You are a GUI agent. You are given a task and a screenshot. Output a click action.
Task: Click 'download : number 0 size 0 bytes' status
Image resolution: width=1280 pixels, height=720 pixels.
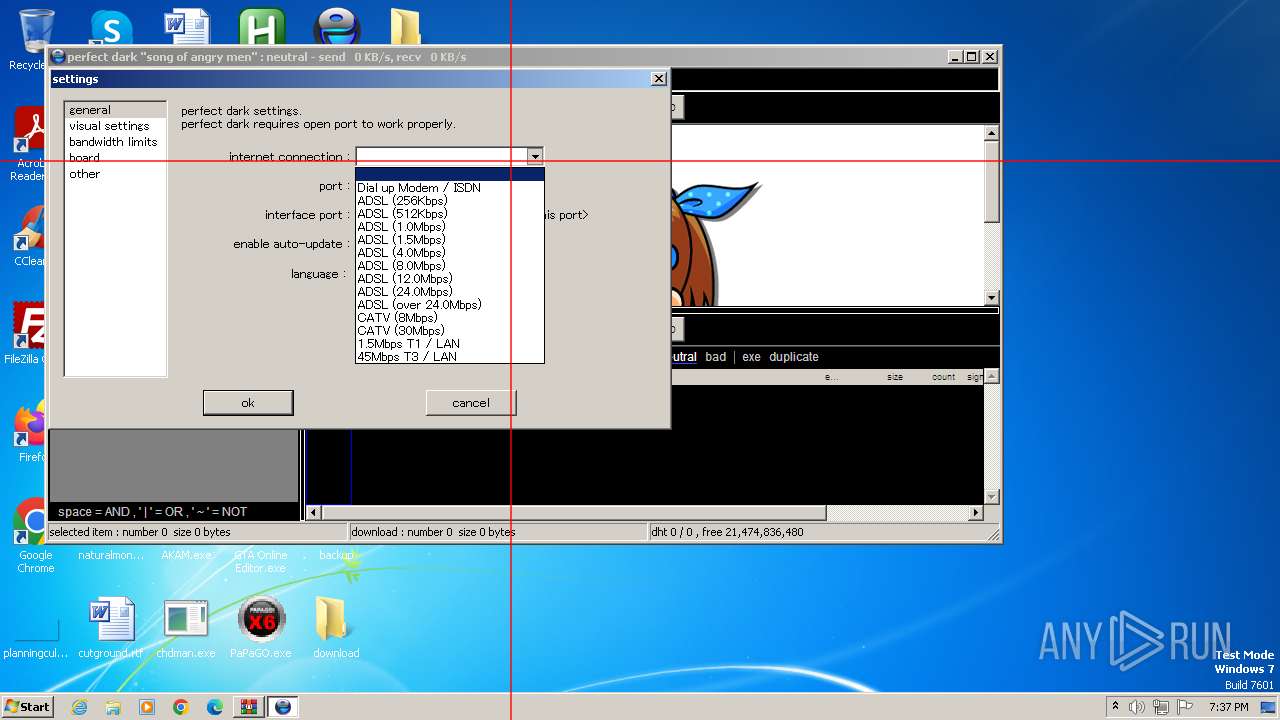point(433,532)
